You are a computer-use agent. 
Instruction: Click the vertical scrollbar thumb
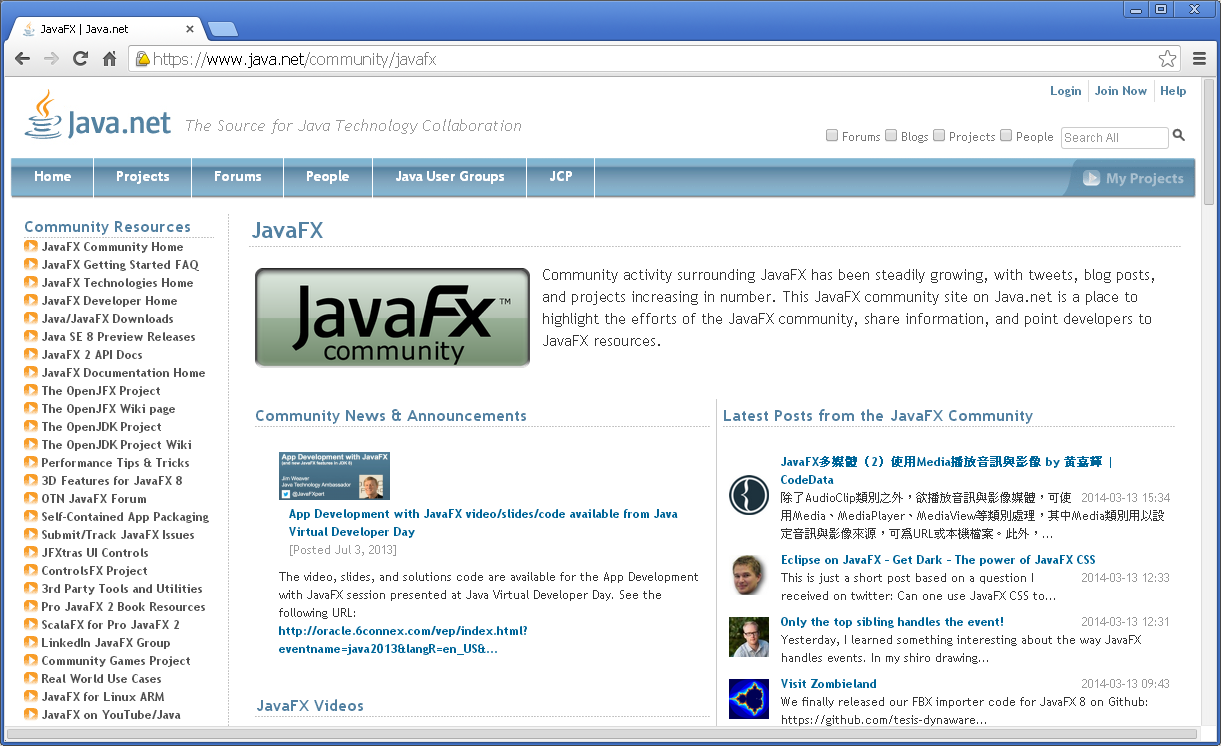coord(1208,141)
